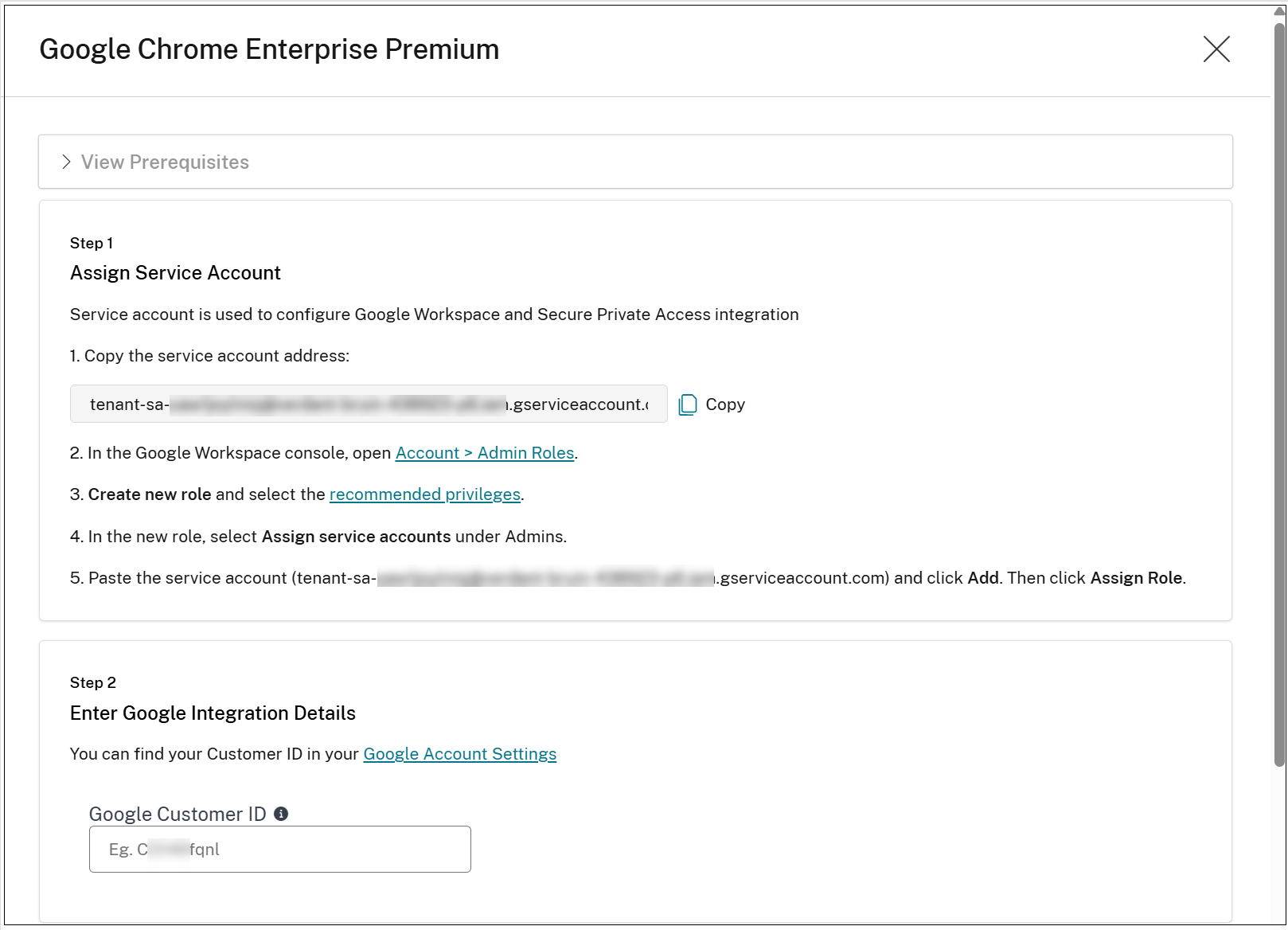Open the Account > Admin Roles link
The width and height of the screenshot is (1288, 930).
coord(484,452)
